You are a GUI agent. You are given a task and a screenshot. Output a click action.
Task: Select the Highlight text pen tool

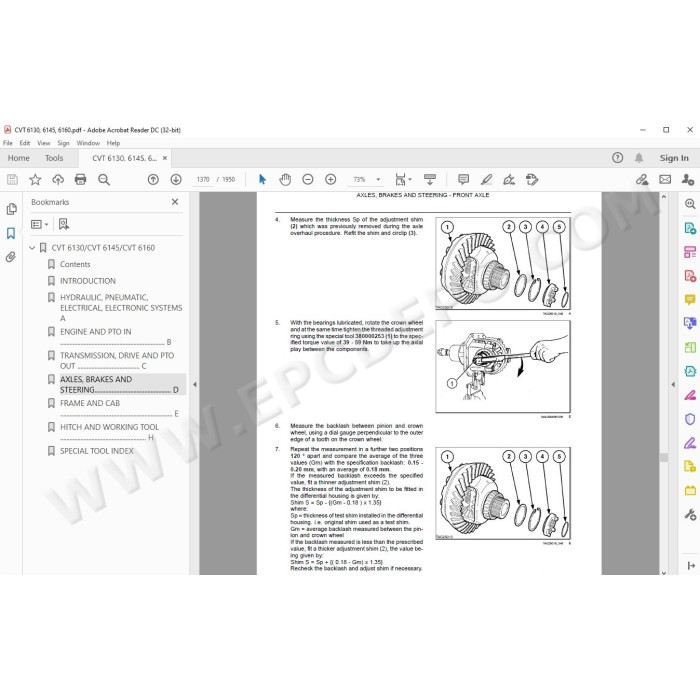(486, 179)
